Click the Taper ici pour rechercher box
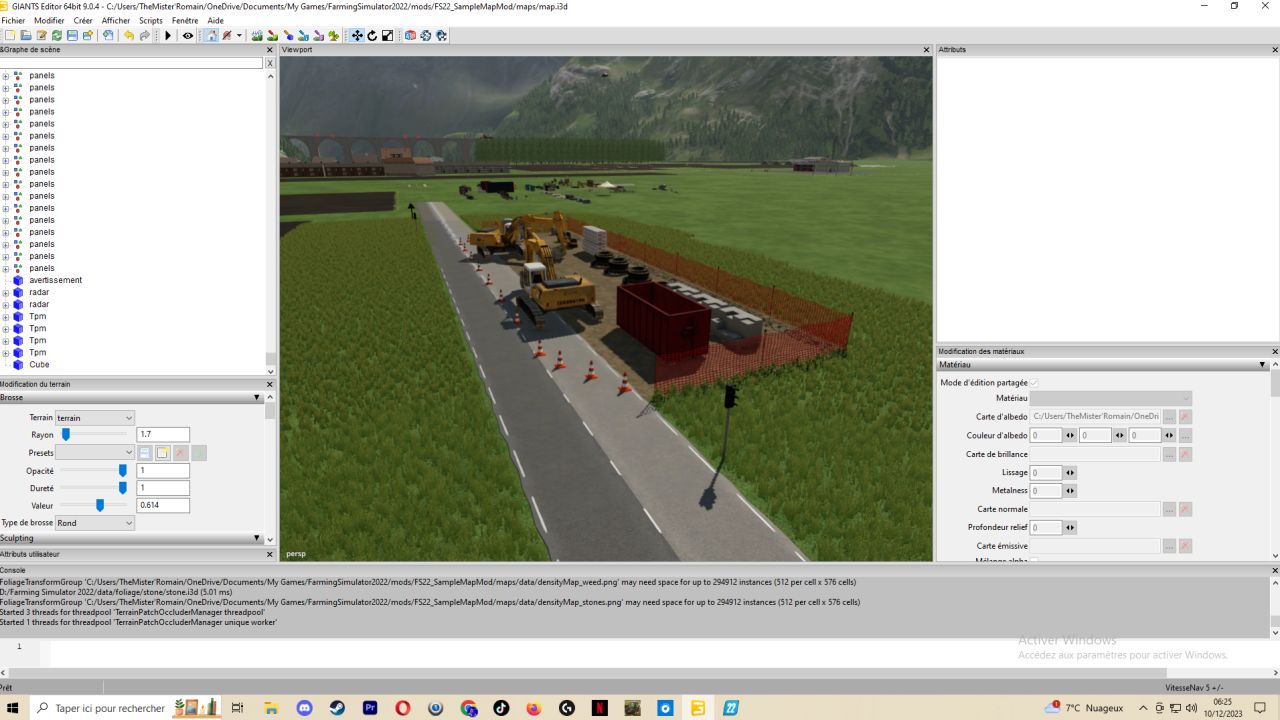 (x=110, y=708)
